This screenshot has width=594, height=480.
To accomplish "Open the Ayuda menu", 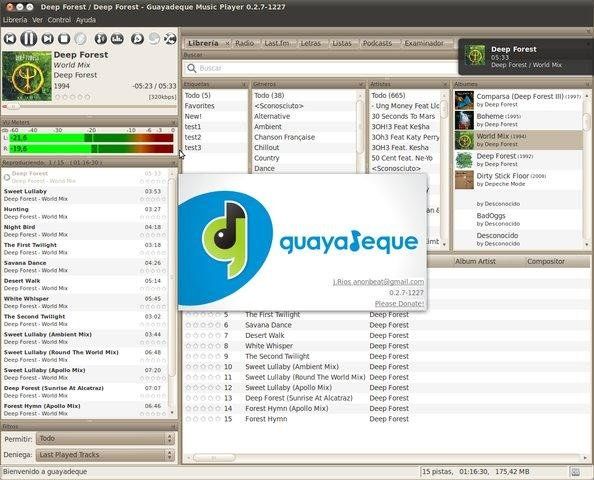I will [x=86, y=20].
